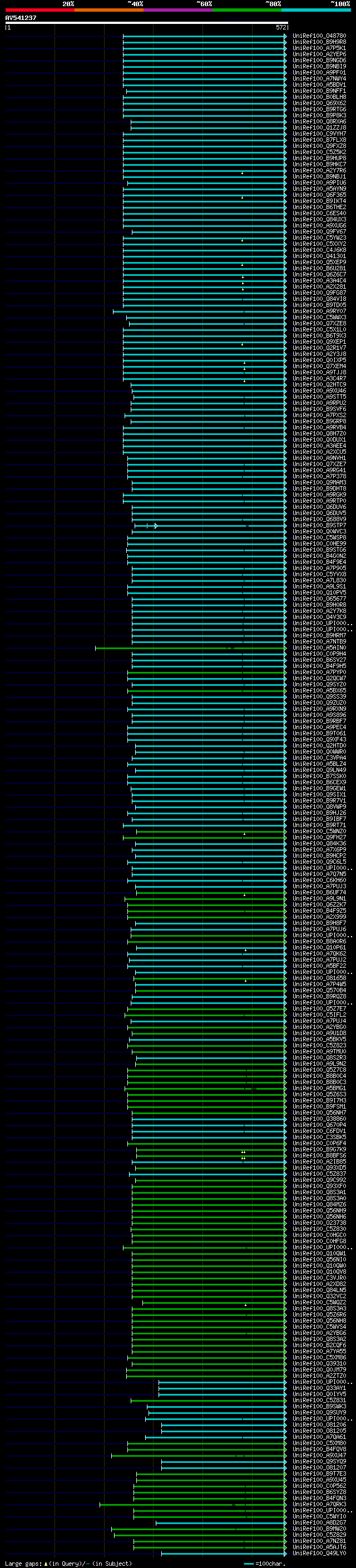This screenshot has width=356, height=1568.
Task: Select hit UniRef100_B9H9R8
Action: click(319, 42)
